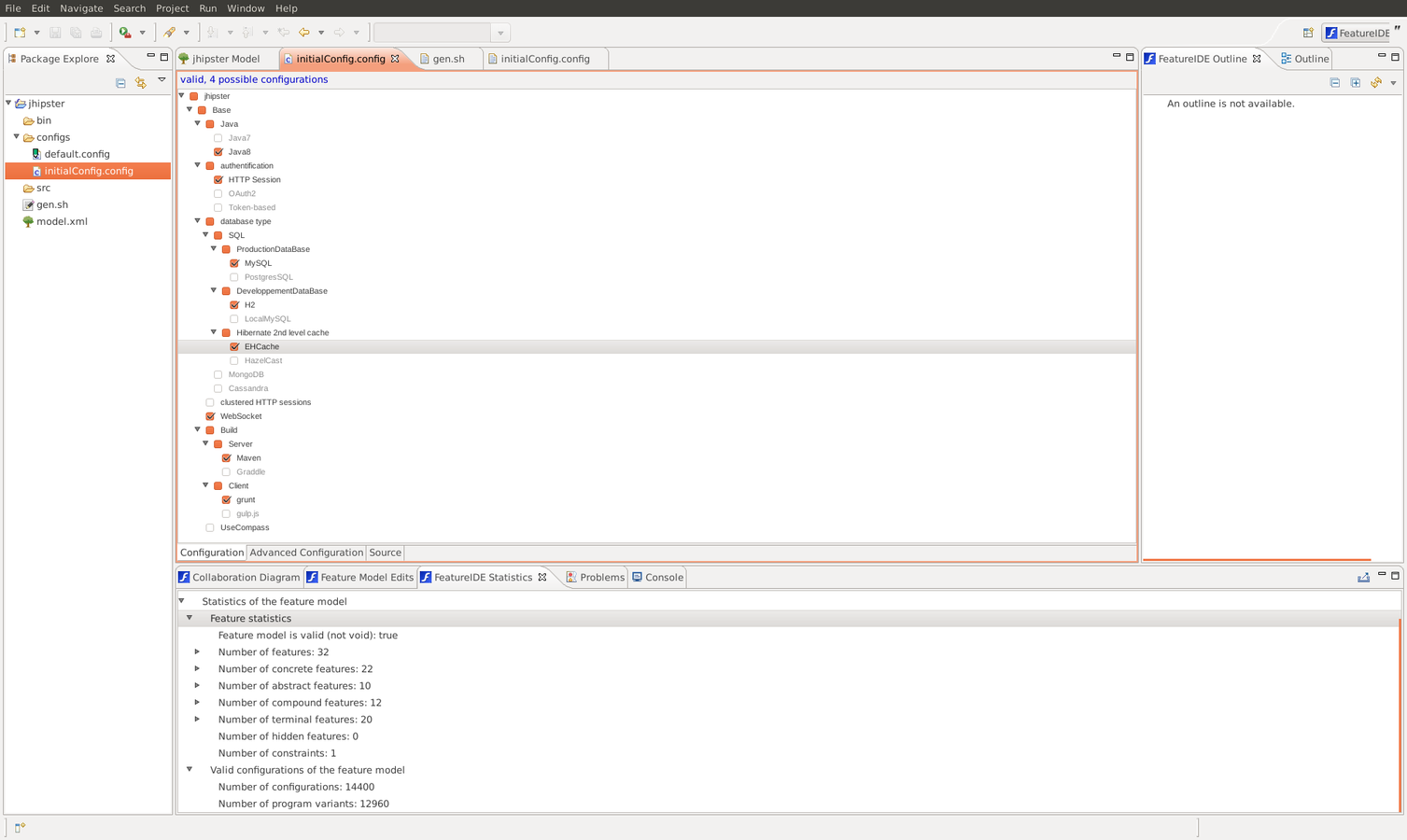
Task: Collapse the ProductionDataBase node
Action: click(214, 249)
